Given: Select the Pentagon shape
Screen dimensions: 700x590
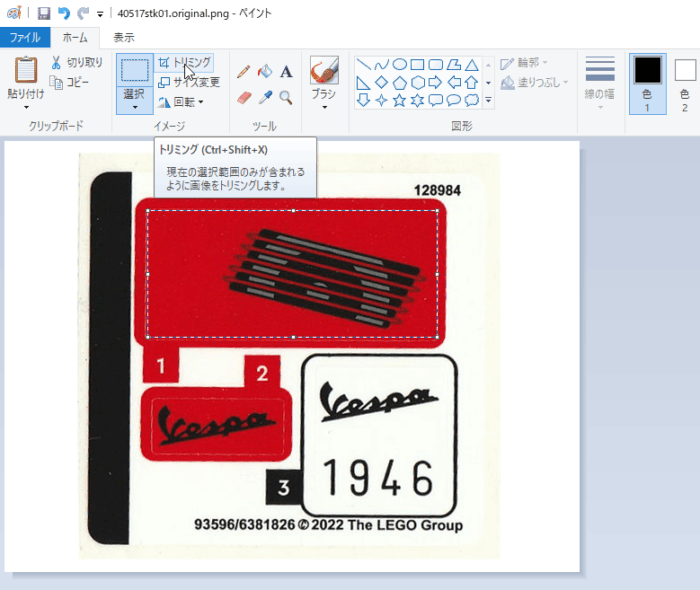Looking at the screenshot, I should tap(400, 83).
